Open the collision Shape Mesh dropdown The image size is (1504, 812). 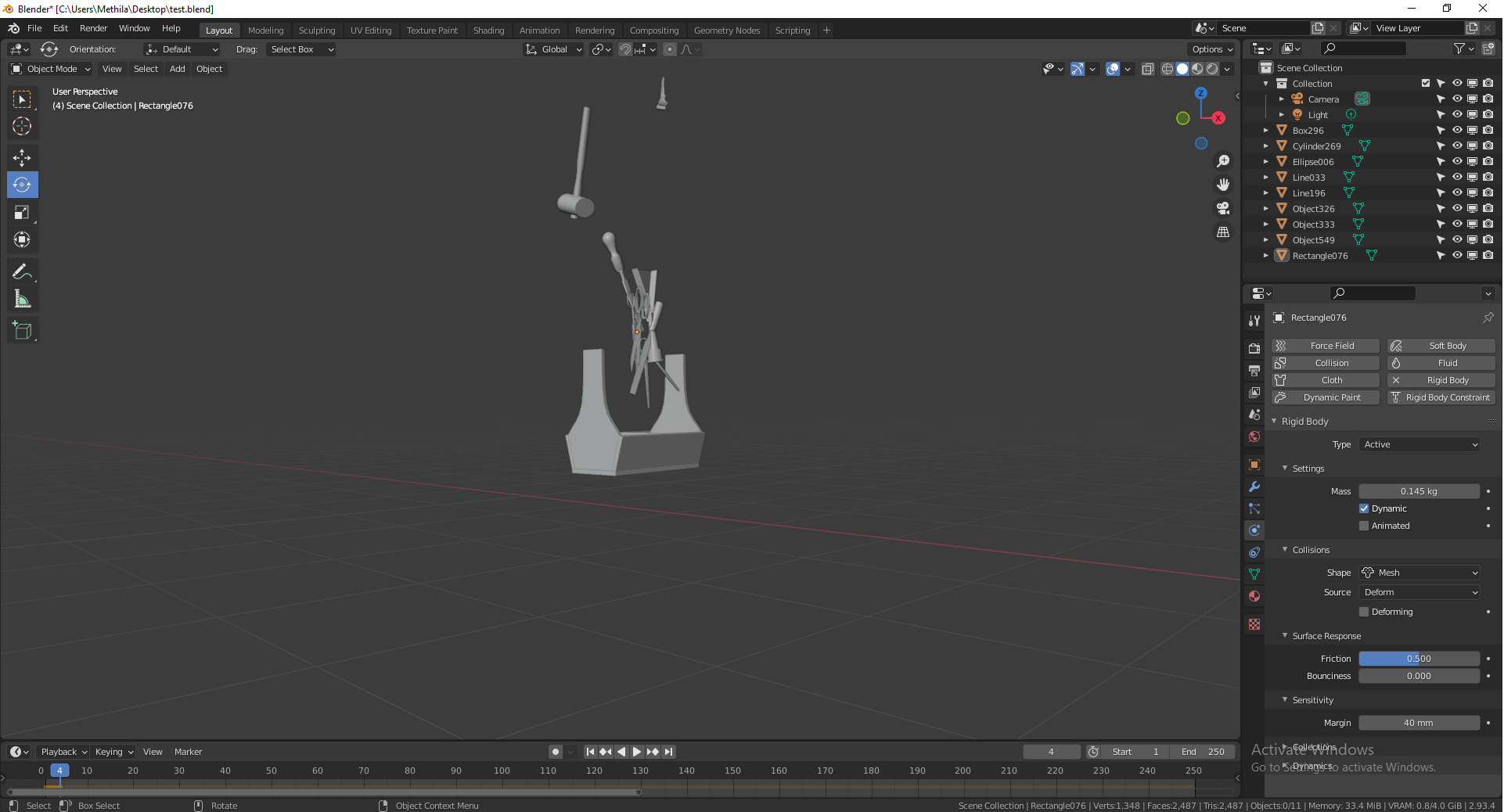click(x=1420, y=573)
